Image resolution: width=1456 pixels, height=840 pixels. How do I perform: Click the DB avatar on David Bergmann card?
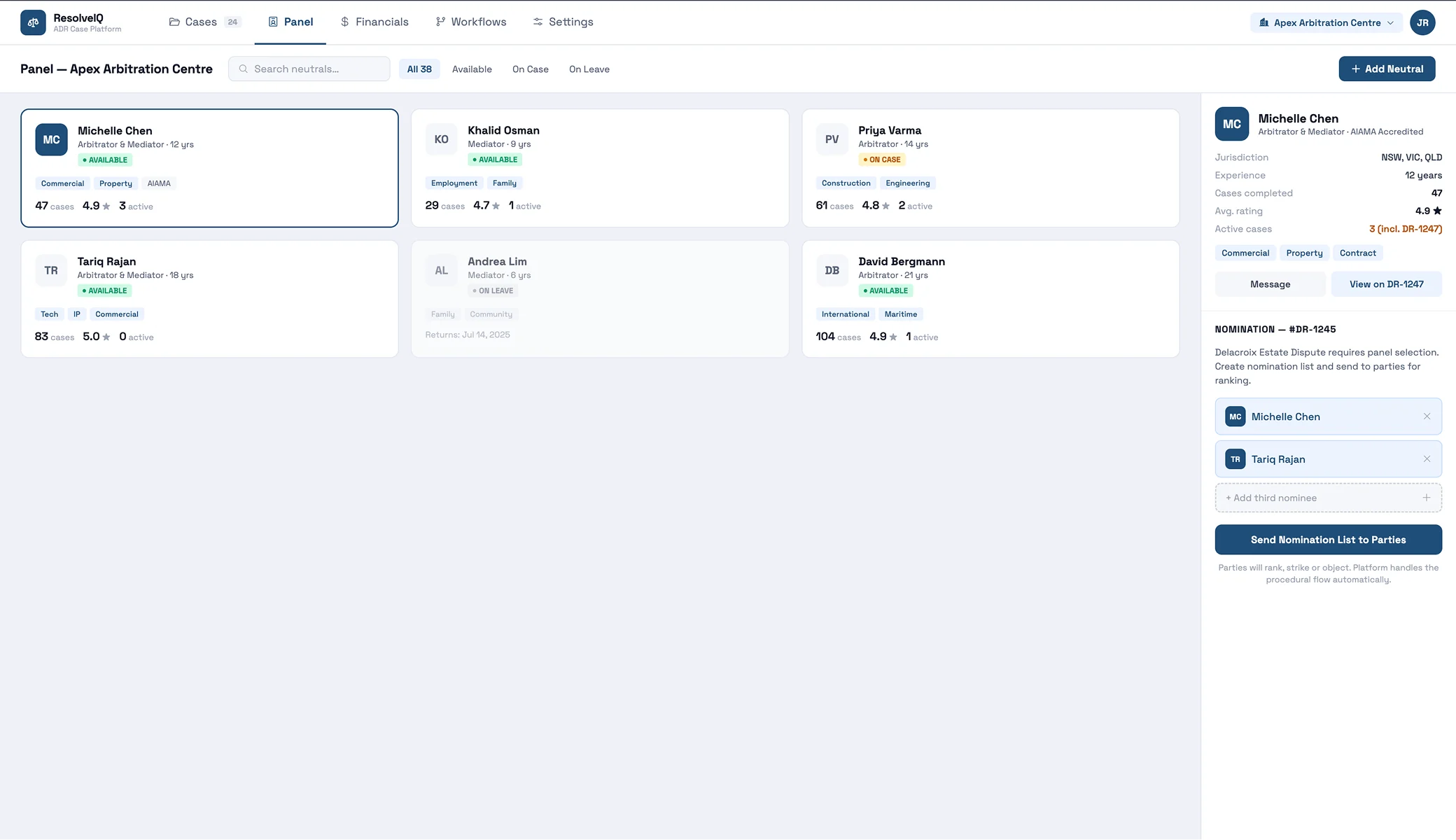(x=832, y=270)
